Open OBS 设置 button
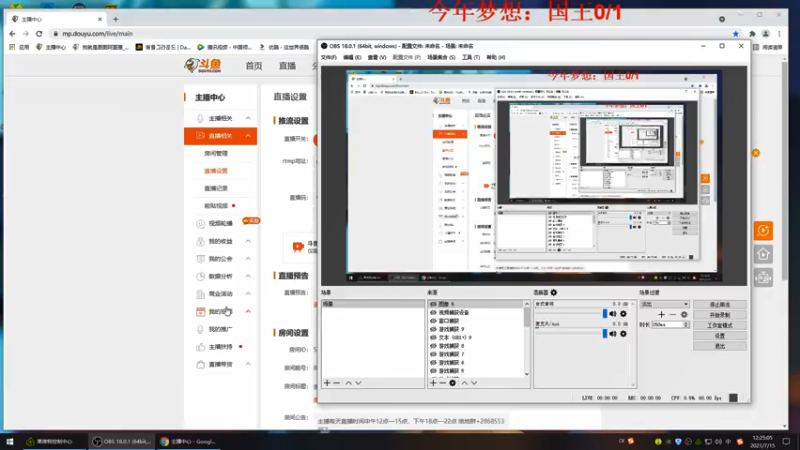Viewport: 800px width, 450px height. click(x=720, y=336)
